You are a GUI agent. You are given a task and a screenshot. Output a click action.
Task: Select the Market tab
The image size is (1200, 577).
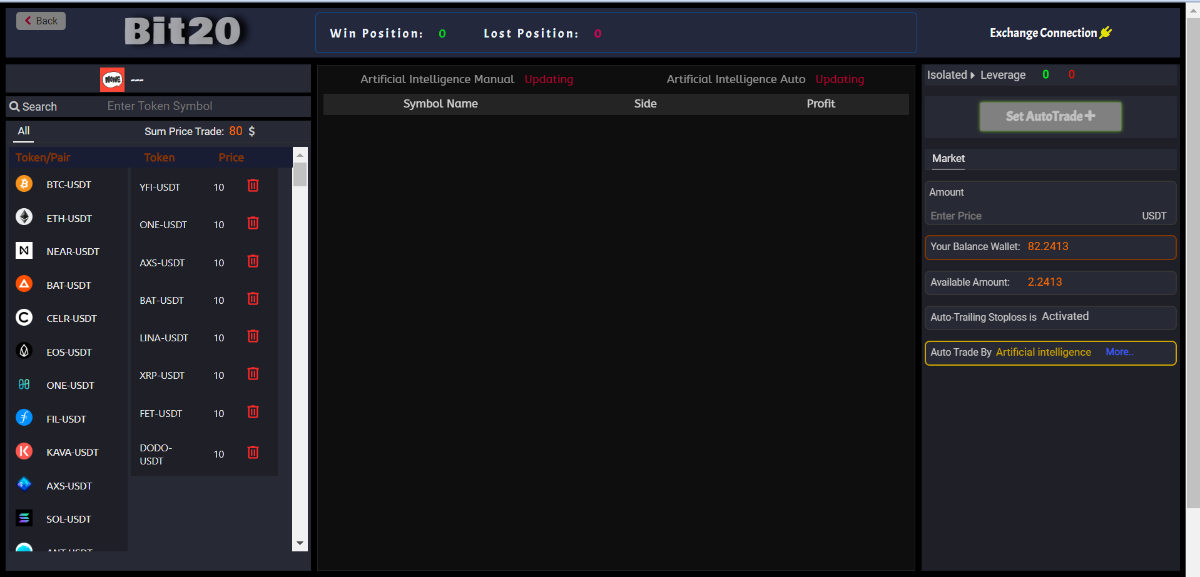(x=948, y=158)
